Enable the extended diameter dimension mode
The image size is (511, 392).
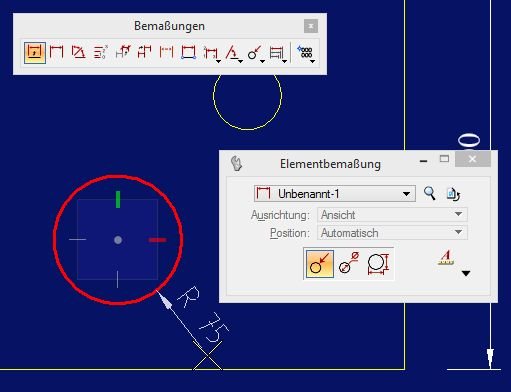point(378,264)
